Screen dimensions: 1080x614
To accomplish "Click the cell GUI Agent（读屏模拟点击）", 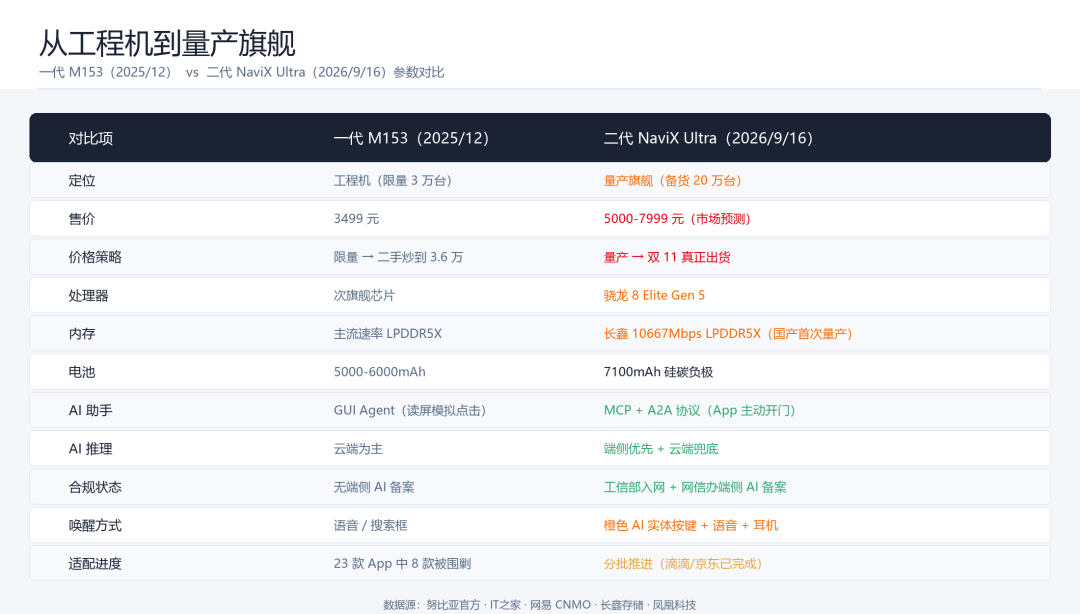I will [x=410, y=411].
